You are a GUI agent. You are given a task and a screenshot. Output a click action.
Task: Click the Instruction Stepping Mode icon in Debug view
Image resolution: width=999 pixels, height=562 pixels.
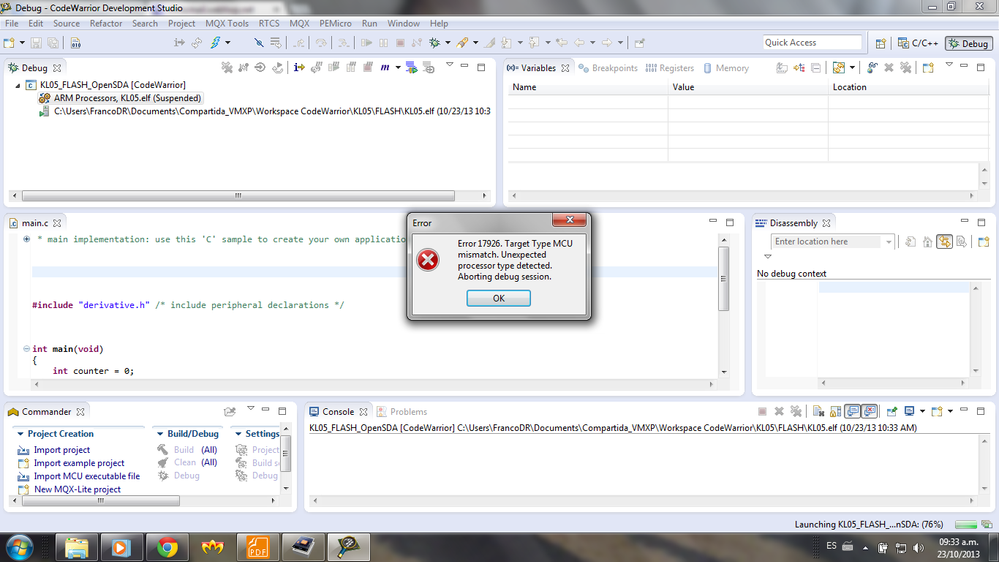click(x=299, y=68)
